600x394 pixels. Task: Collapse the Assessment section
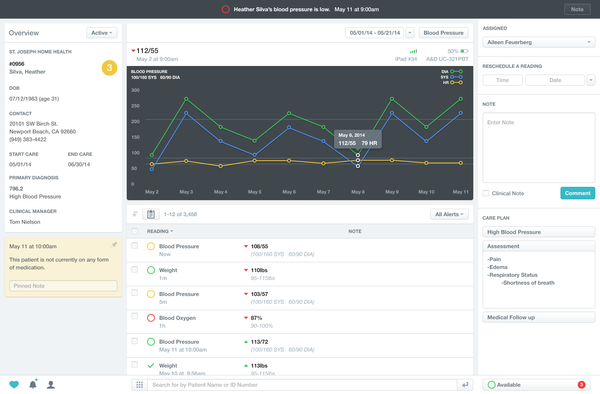coord(539,246)
